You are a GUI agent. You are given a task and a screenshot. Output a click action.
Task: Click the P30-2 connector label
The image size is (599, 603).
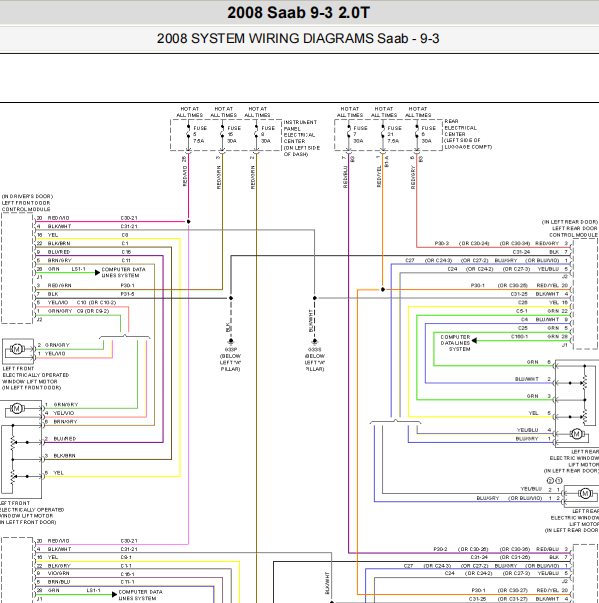pyautogui.click(x=440, y=549)
